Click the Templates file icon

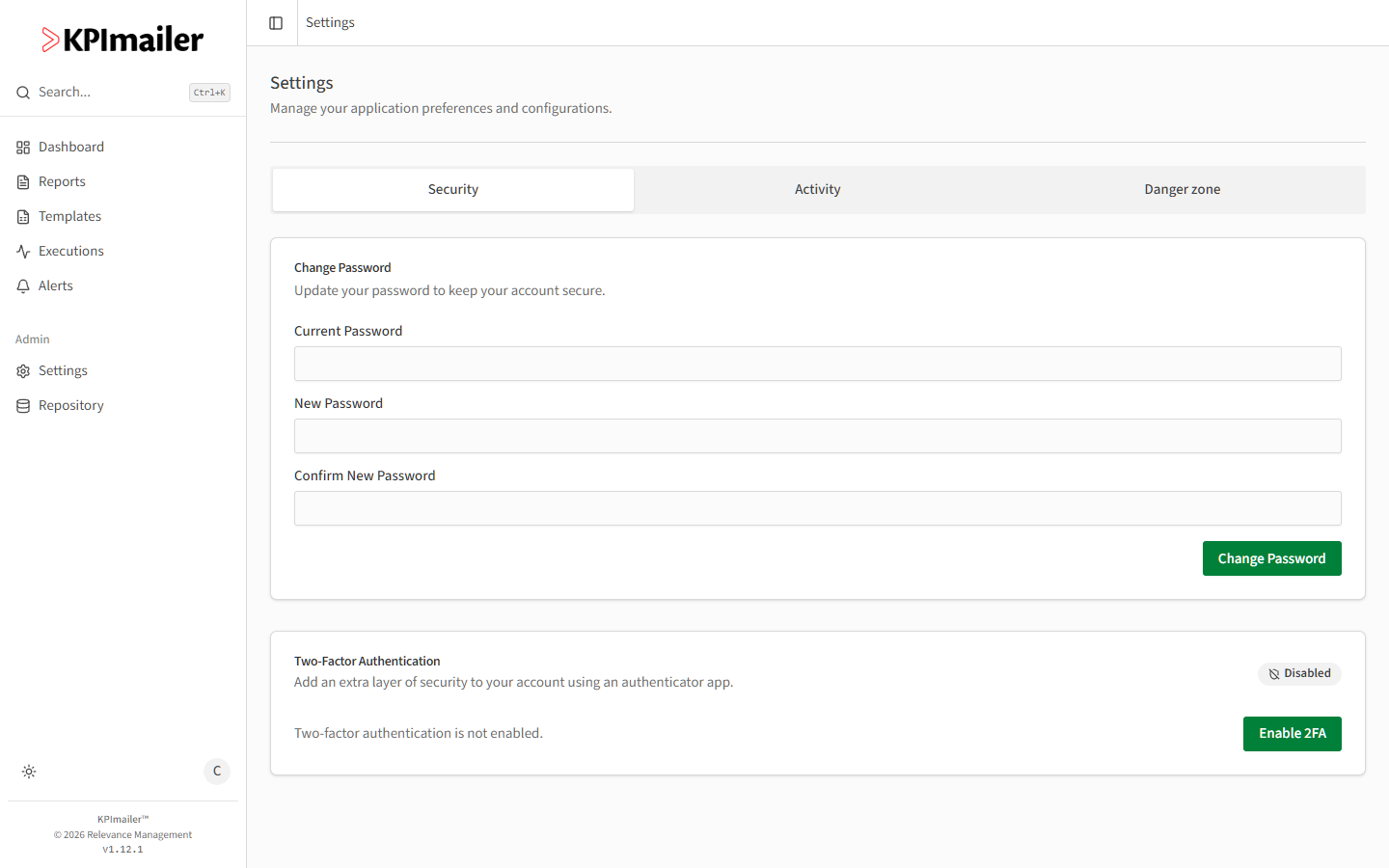(x=23, y=217)
